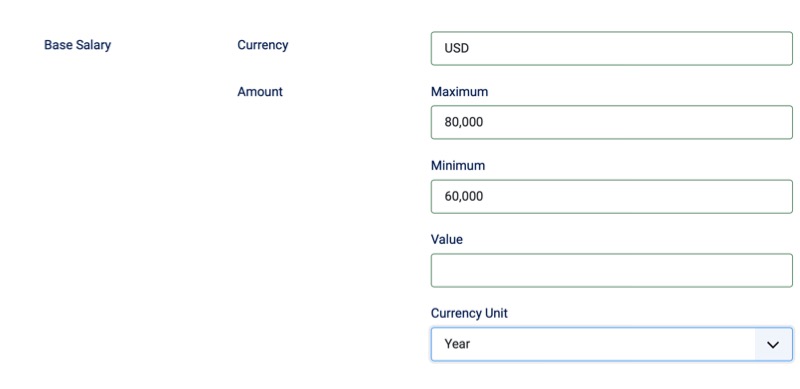Click the Base Salary section label

pyautogui.click(x=78, y=45)
